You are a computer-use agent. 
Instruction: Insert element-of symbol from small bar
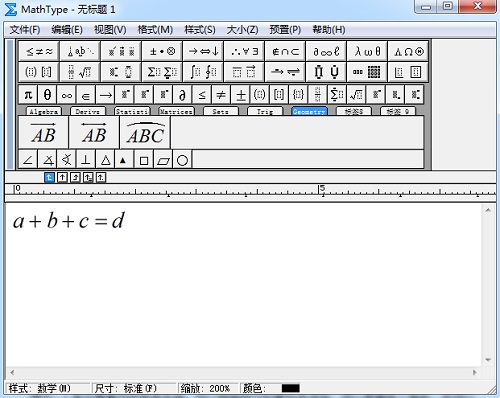[86, 95]
